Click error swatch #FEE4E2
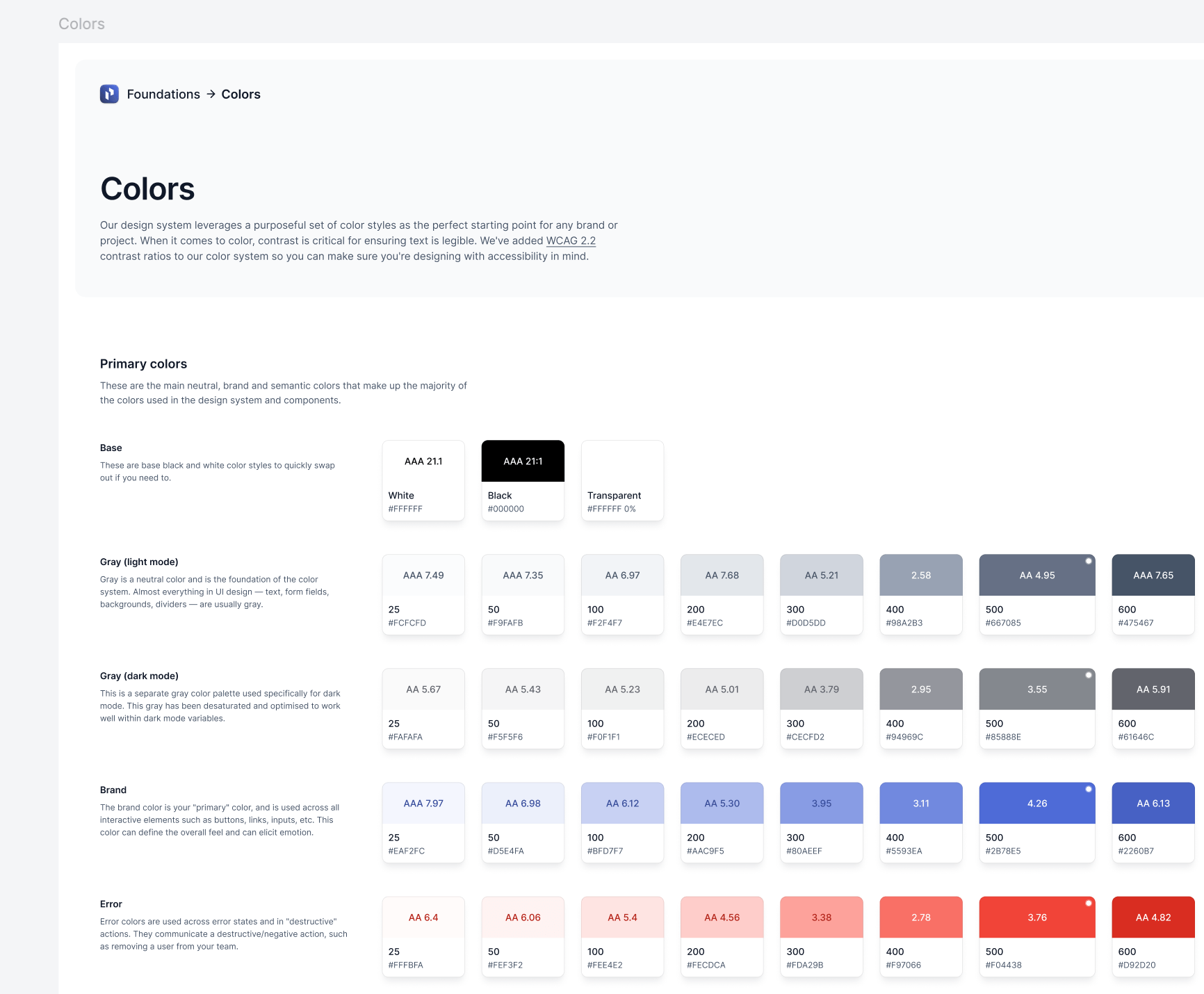Image resolution: width=1204 pixels, height=994 pixels. pyautogui.click(x=622, y=936)
